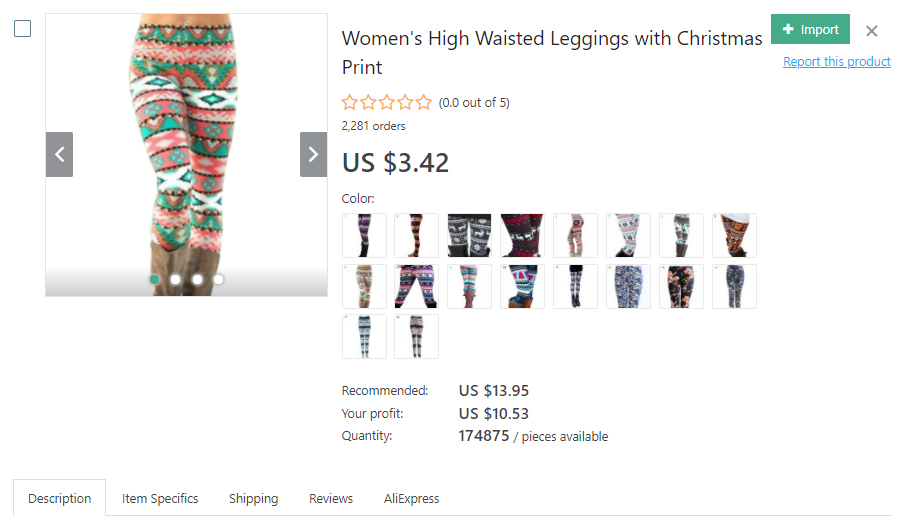Screen dimensions: 904x526
Task: Open the Shipping tab
Action: (x=253, y=498)
